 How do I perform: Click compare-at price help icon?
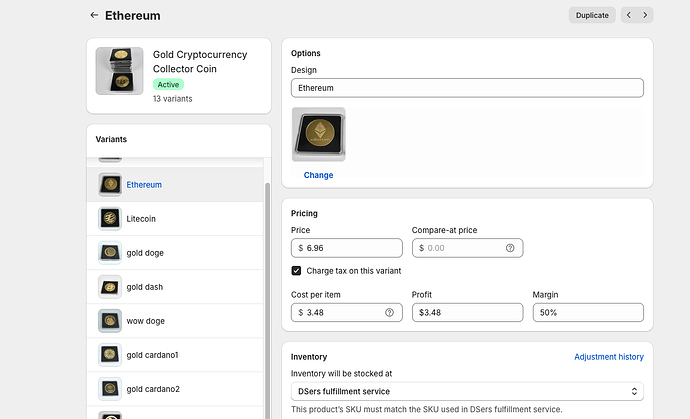click(510, 248)
